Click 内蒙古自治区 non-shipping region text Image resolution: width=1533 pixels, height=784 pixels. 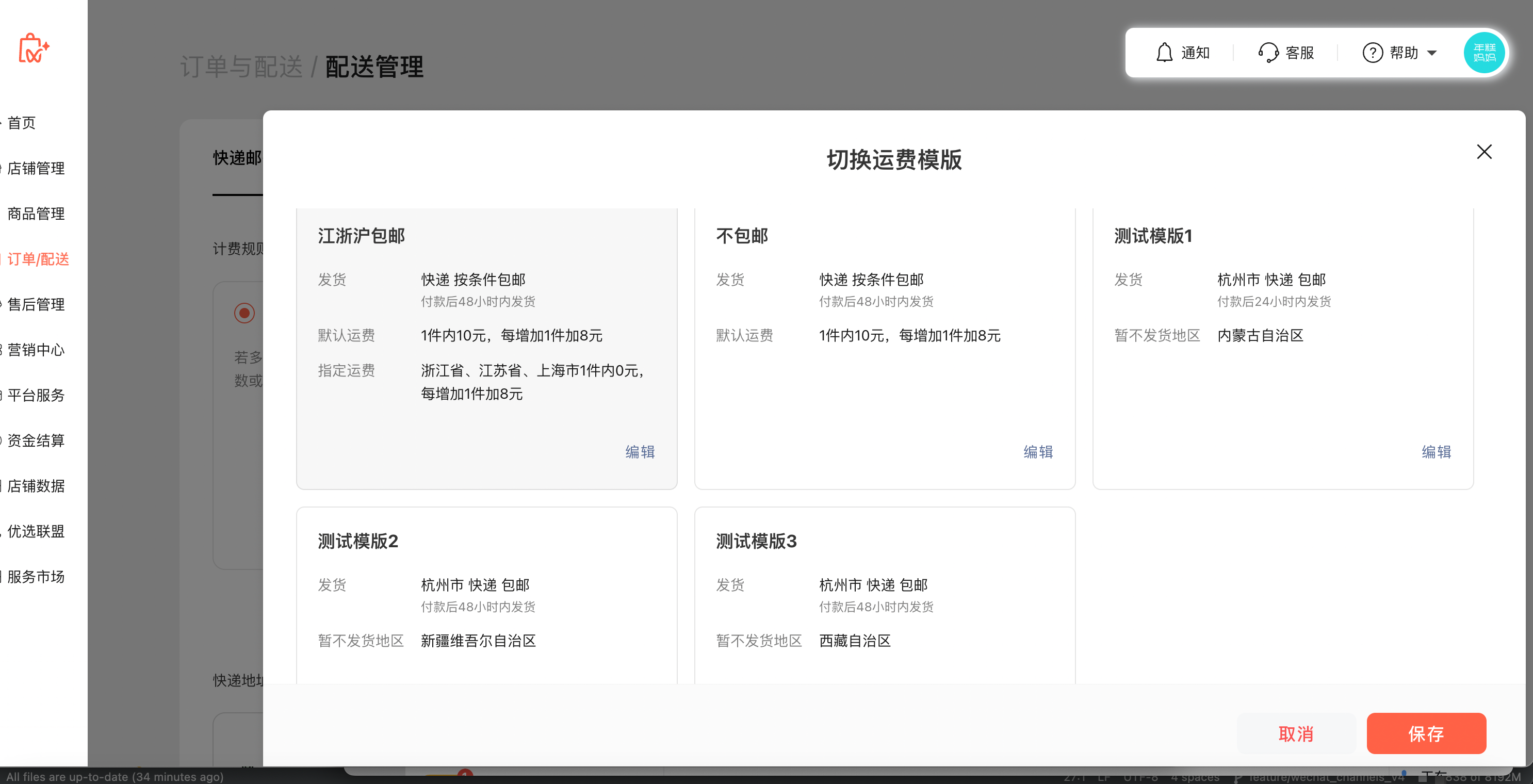tap(1261, 335)
